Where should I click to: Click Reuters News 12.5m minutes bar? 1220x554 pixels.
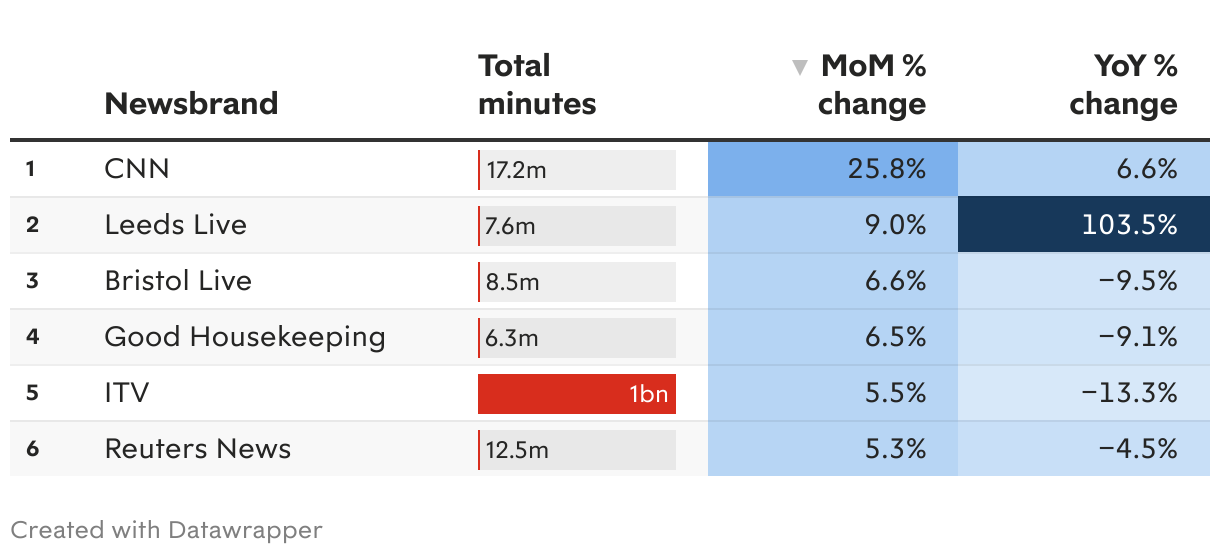tap(577, 449)
